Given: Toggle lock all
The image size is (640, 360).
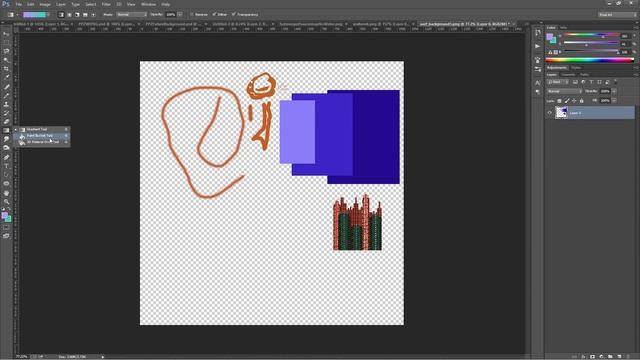Looking at the screenshot, I should [x=582, y=100].
